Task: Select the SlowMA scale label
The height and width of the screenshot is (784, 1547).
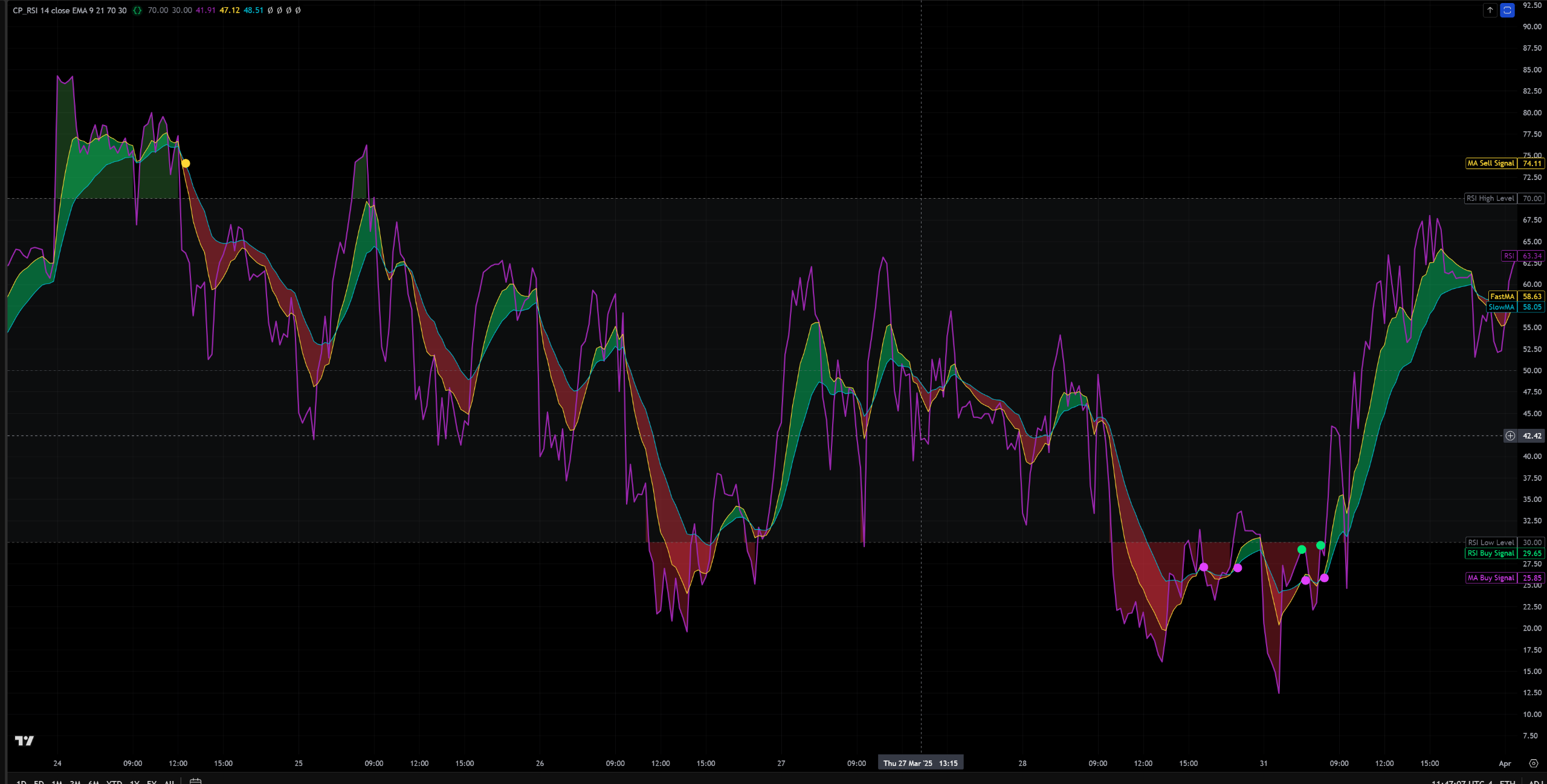Action: click(1501, 307)
